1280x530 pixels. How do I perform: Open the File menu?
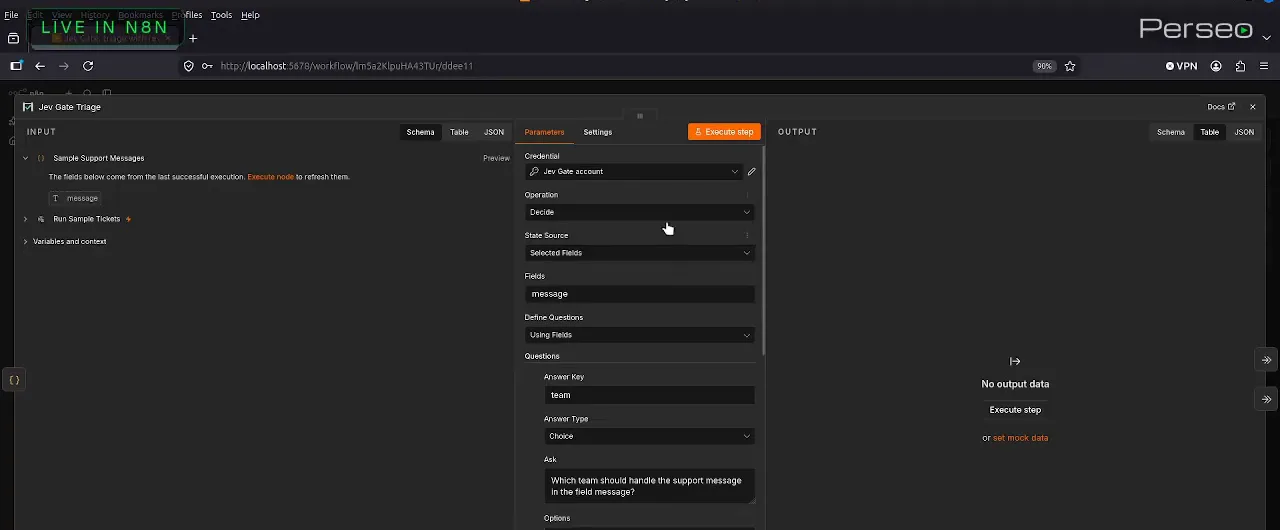click(x=11, y=15)
